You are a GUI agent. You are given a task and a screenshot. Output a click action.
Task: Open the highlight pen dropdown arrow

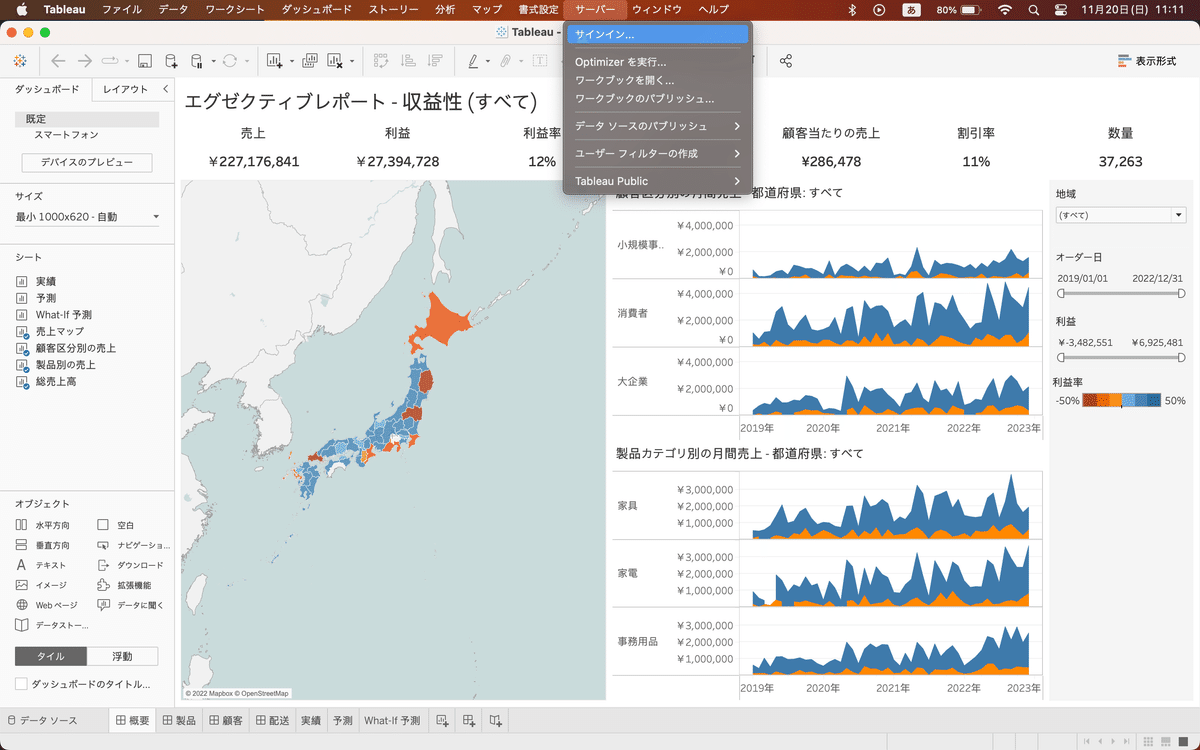tap(488, 62)
